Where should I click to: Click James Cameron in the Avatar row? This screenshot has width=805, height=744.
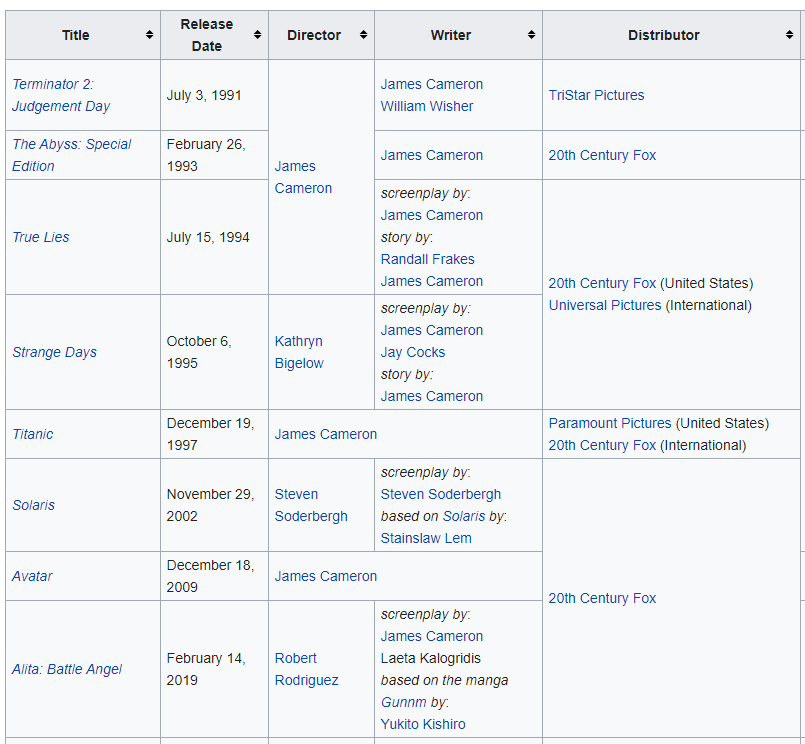click(325, 576)
